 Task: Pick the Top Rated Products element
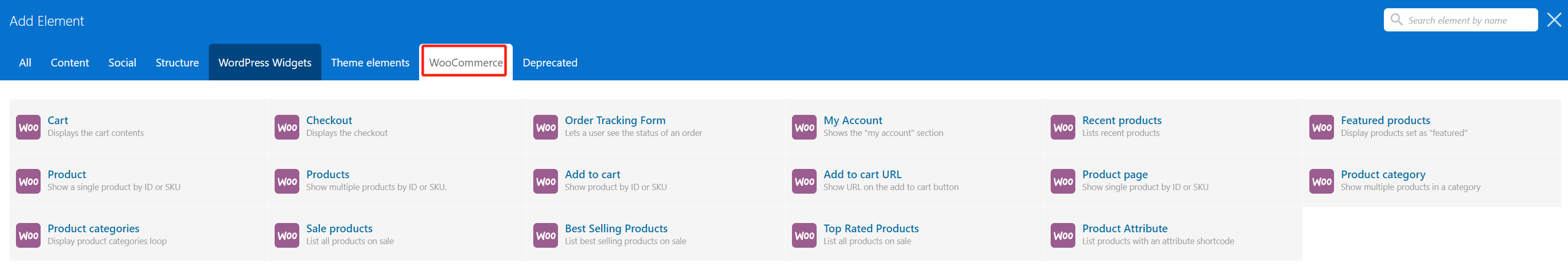[x=871, y=229]
